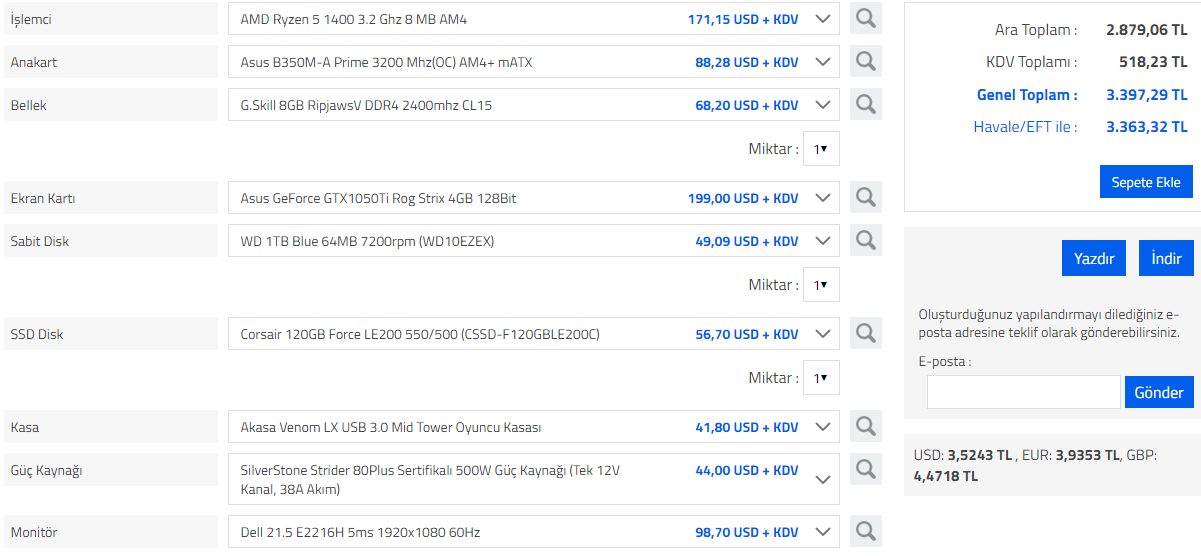The image size is (1201, 556).
Task: Open the WD 1TB Blue hard disk dropdown
Action: click(534, 241)
